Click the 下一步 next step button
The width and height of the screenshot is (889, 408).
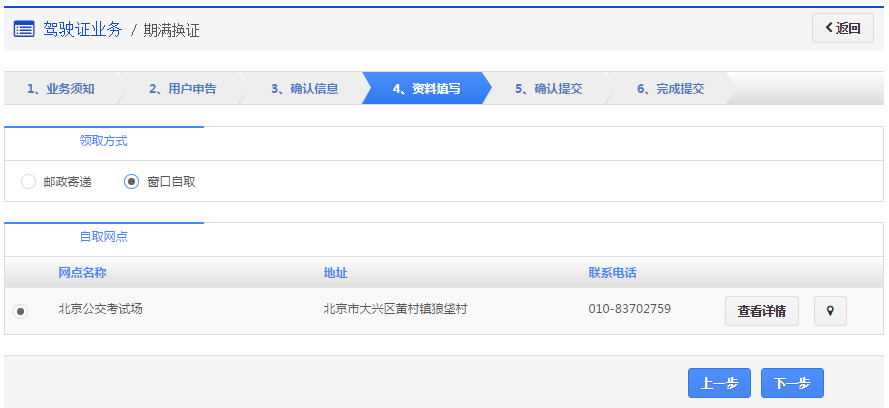coord(792,383)
